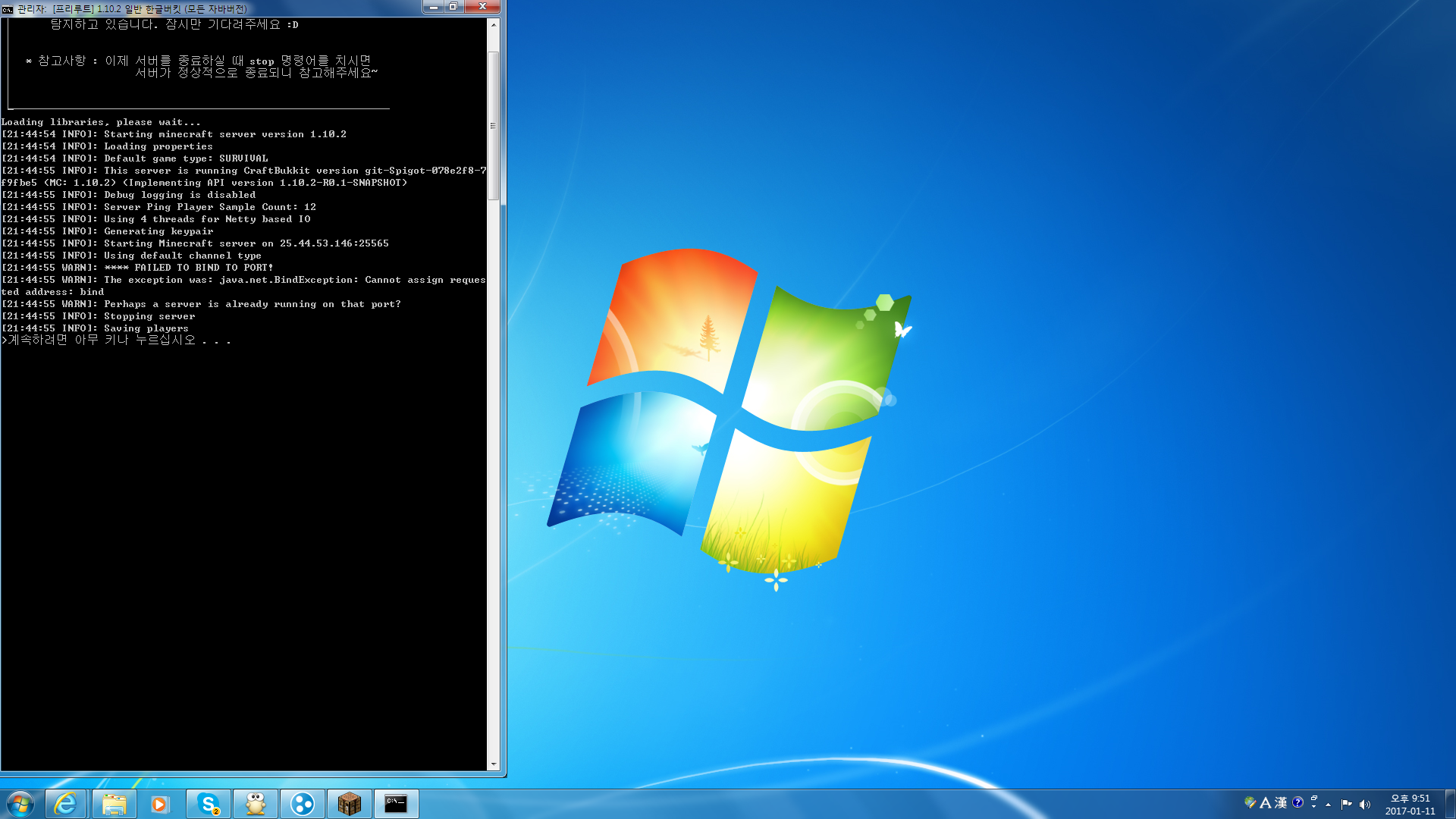Restore the language bar using the small restore icon
The image size is (1456, 819).
1314,799
